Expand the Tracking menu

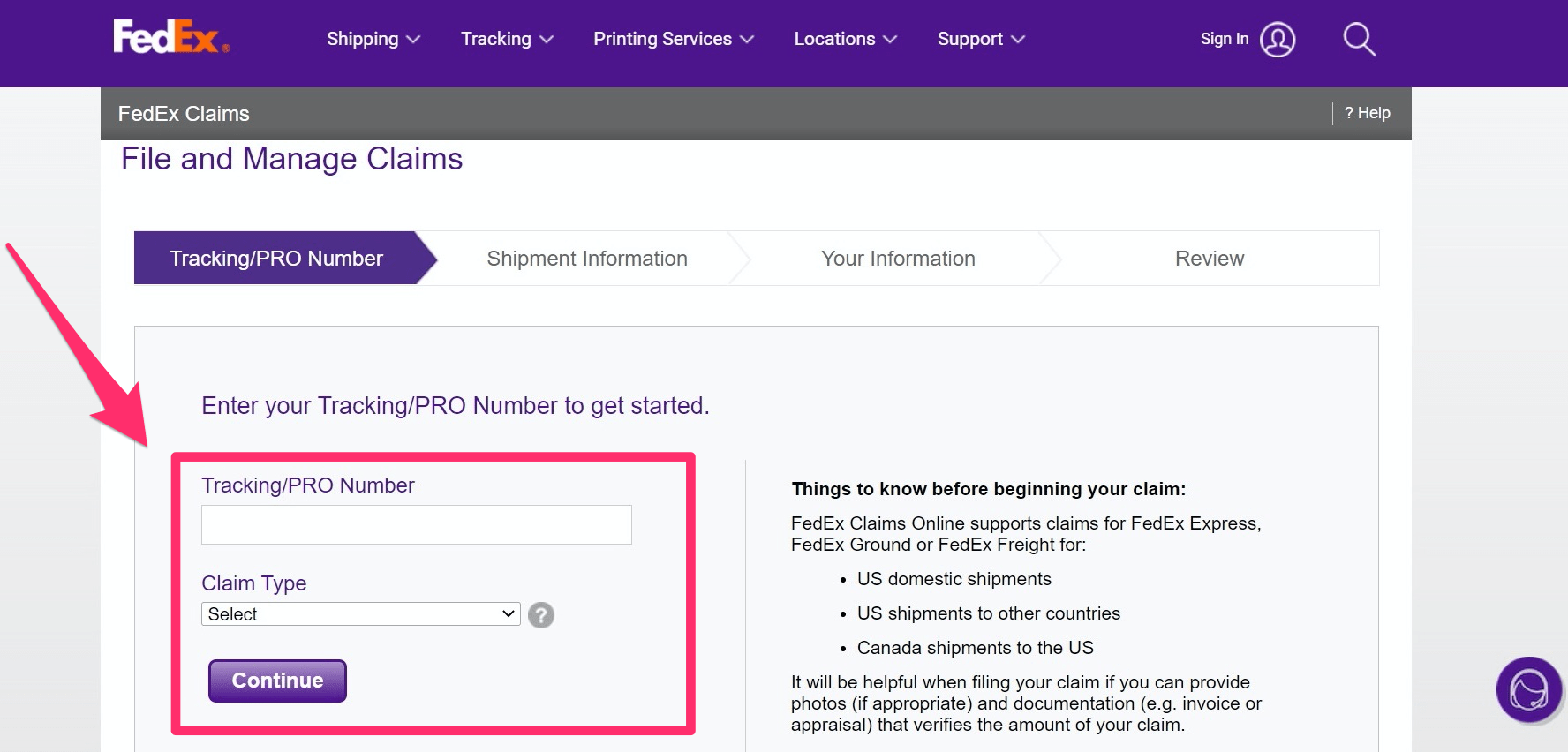pyautogui.click(x=507, y=39)
